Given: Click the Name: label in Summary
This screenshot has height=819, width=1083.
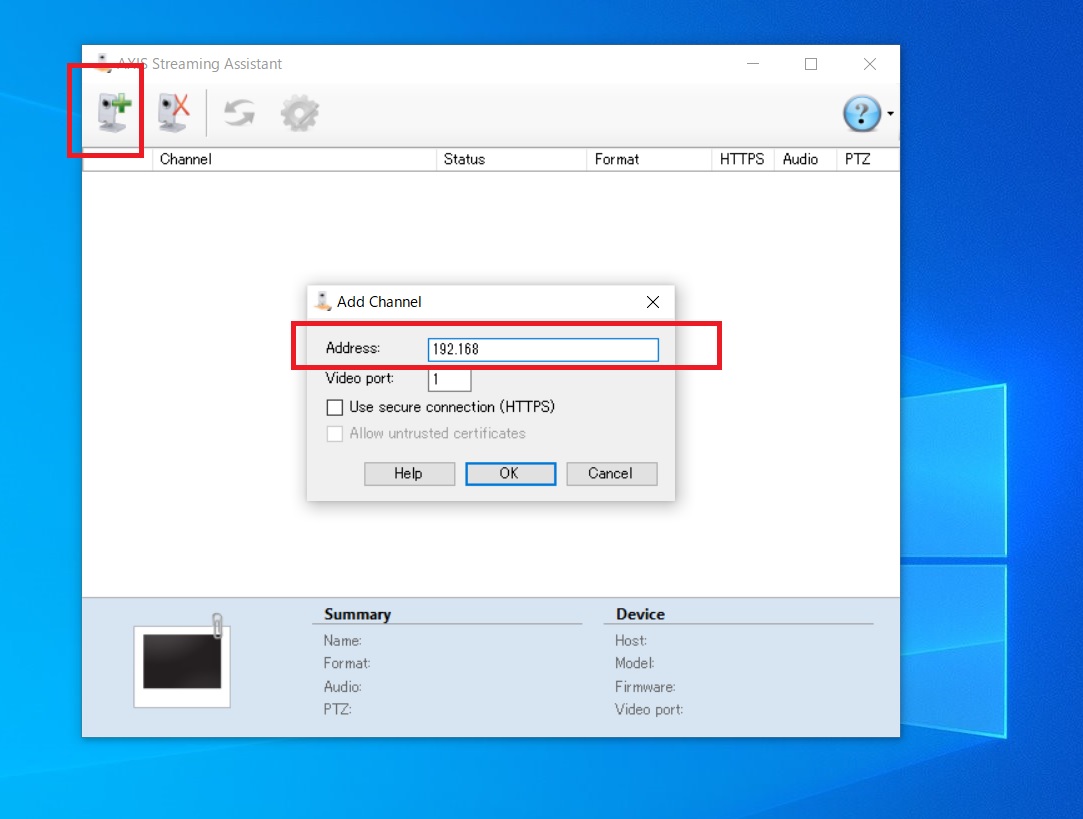Looking at the screenshot, I should 343,641.
